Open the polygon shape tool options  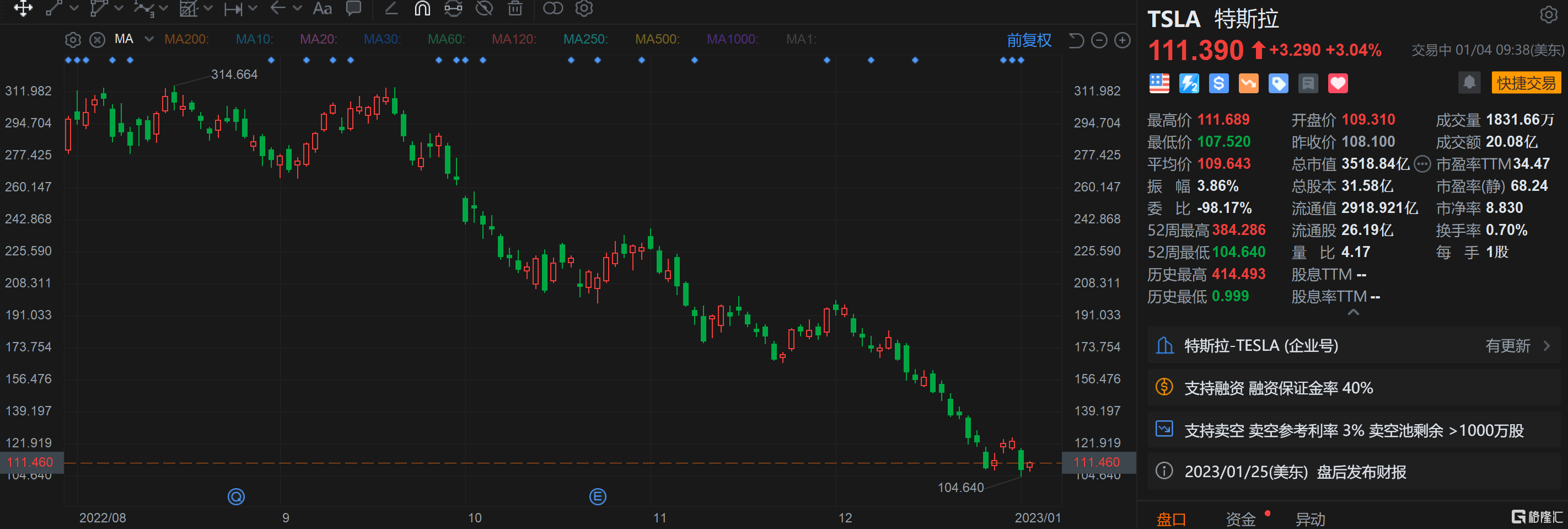(x=119, y=8)
